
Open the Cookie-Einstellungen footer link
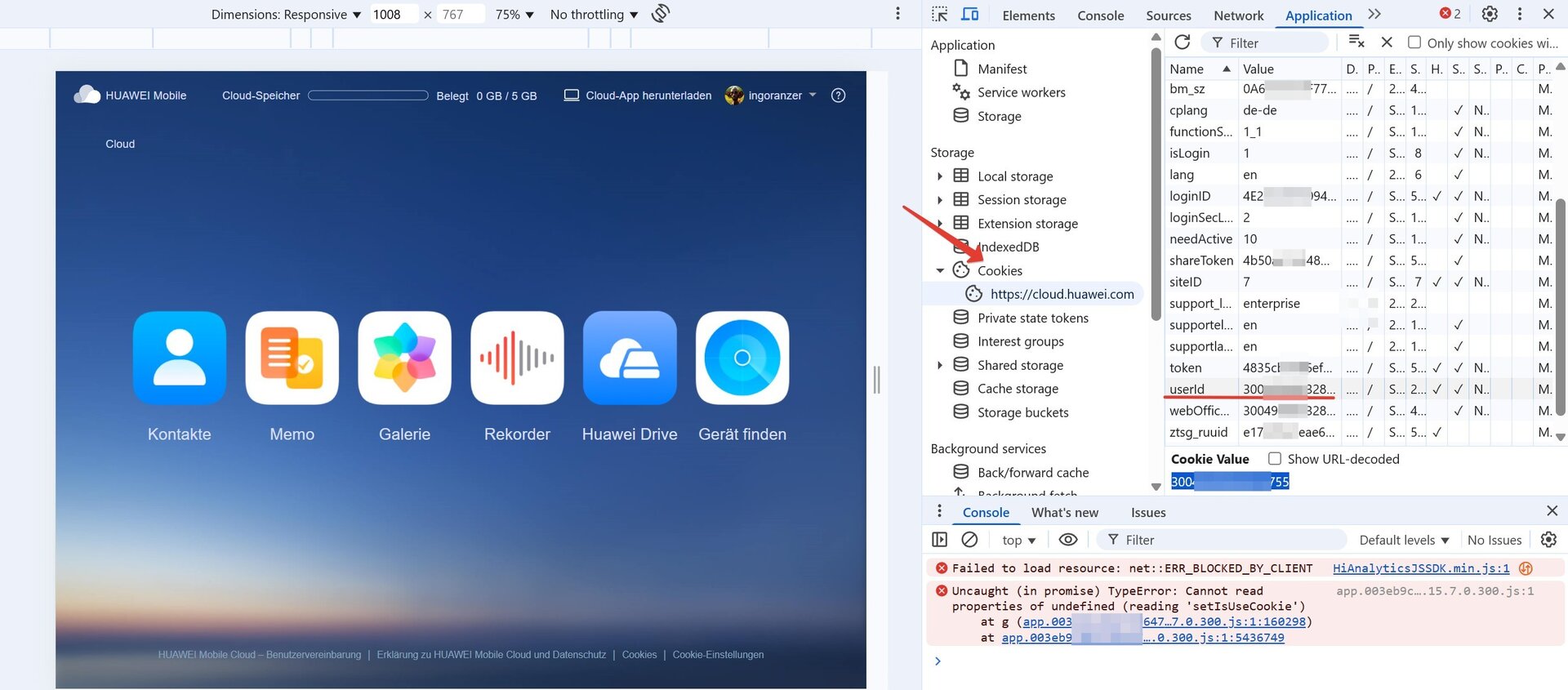point(718,655)
